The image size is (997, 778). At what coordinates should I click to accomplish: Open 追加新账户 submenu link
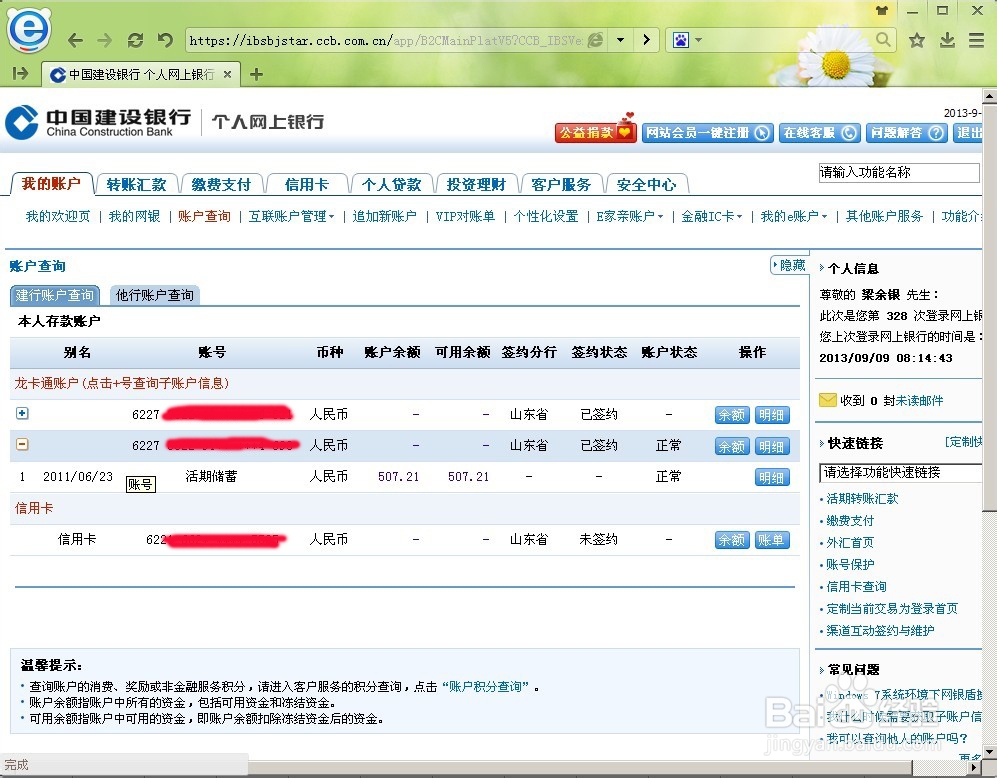pos(385,216)
